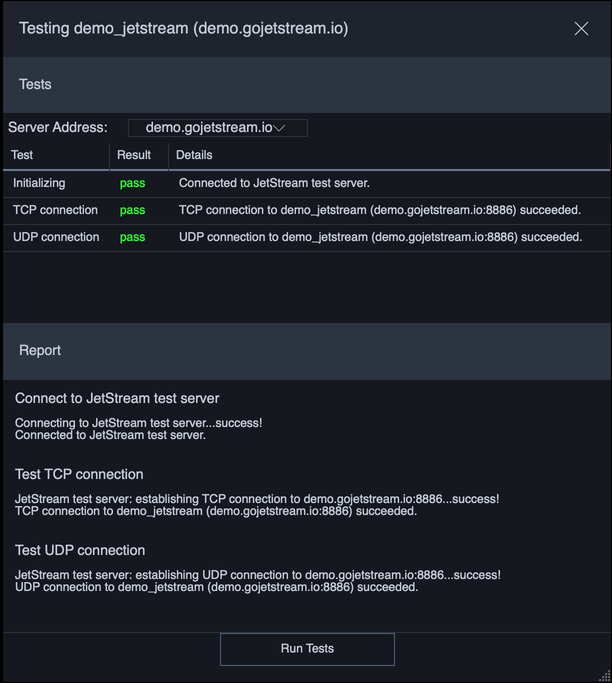
Task: Click the pass result for UDP connection
Action: point(132,237)
